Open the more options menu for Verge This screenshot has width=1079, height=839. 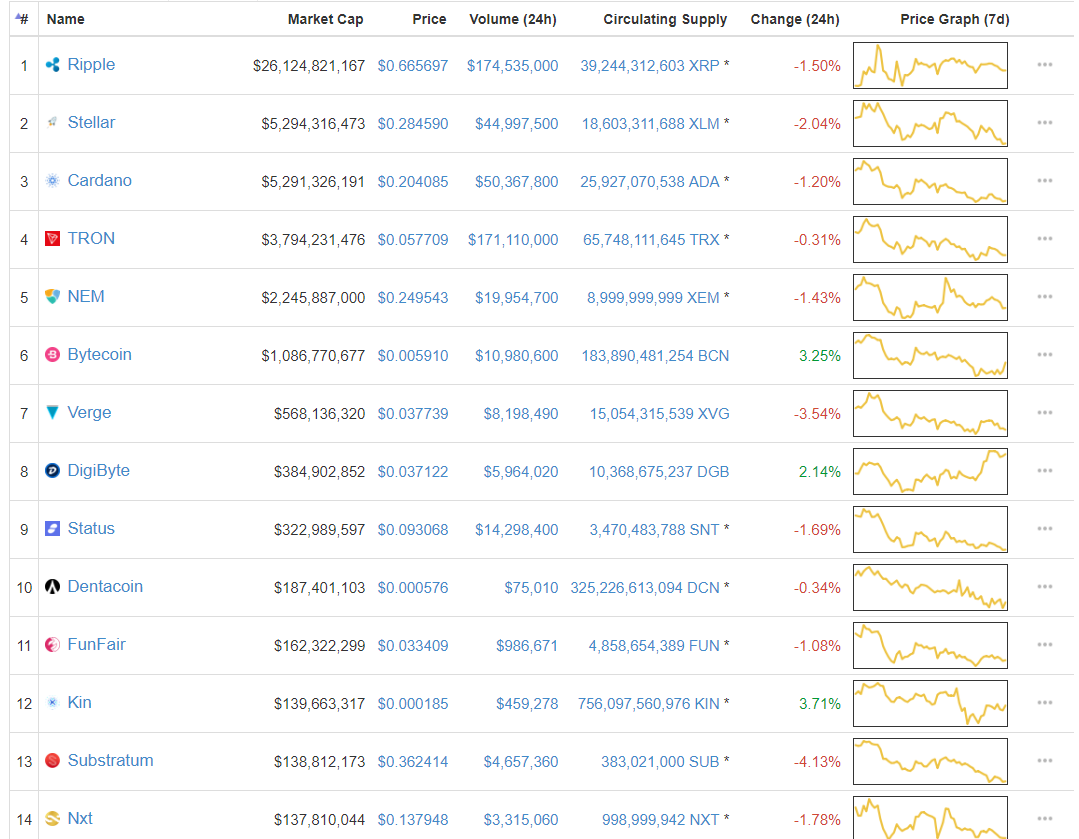[x=1045, y=412]
